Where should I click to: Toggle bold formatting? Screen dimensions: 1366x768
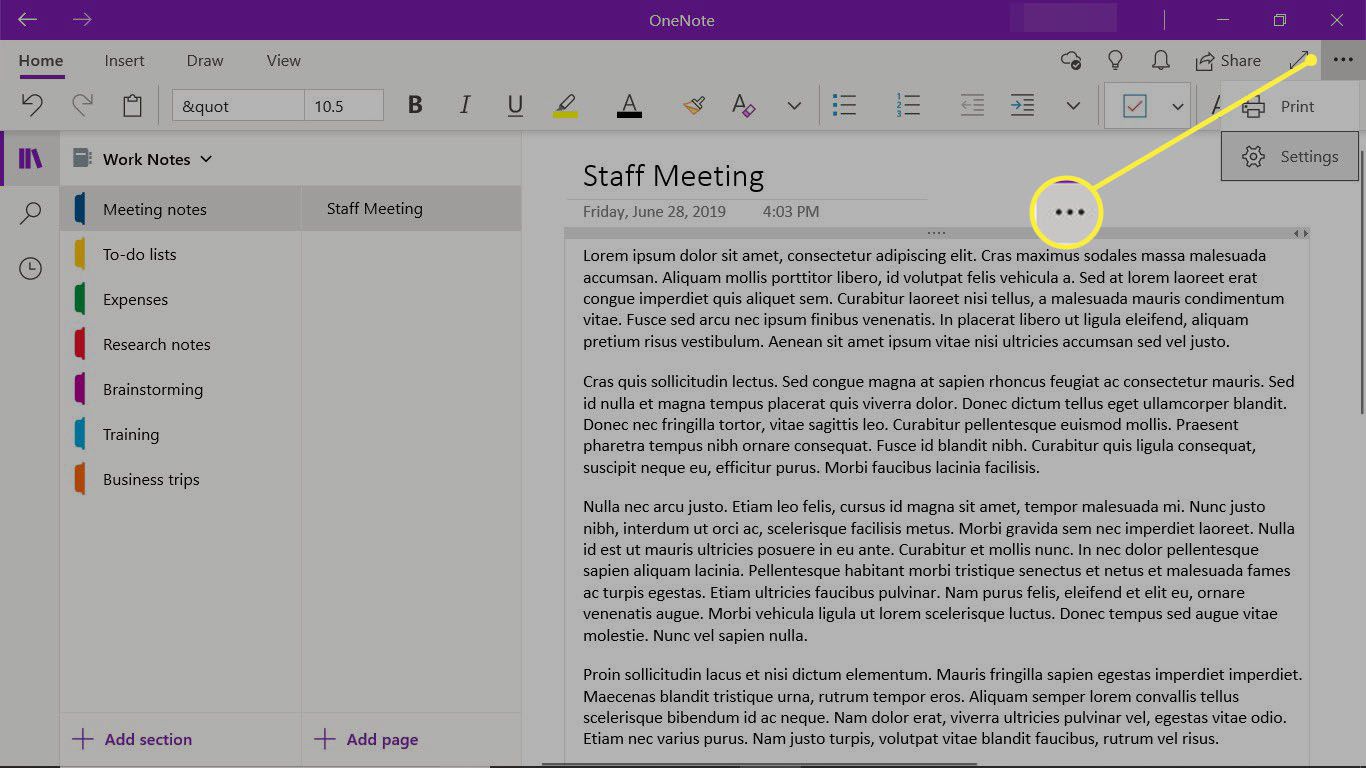point(415,105)
